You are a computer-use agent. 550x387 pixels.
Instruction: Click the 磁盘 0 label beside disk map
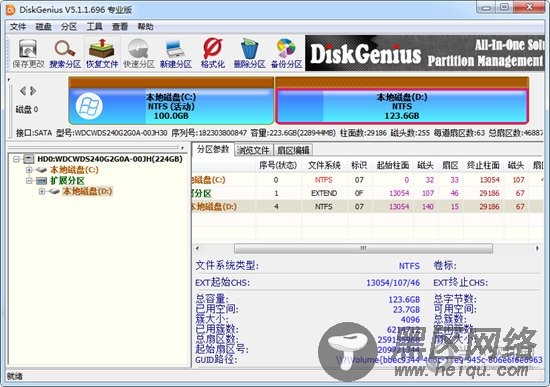pos(27,109)
